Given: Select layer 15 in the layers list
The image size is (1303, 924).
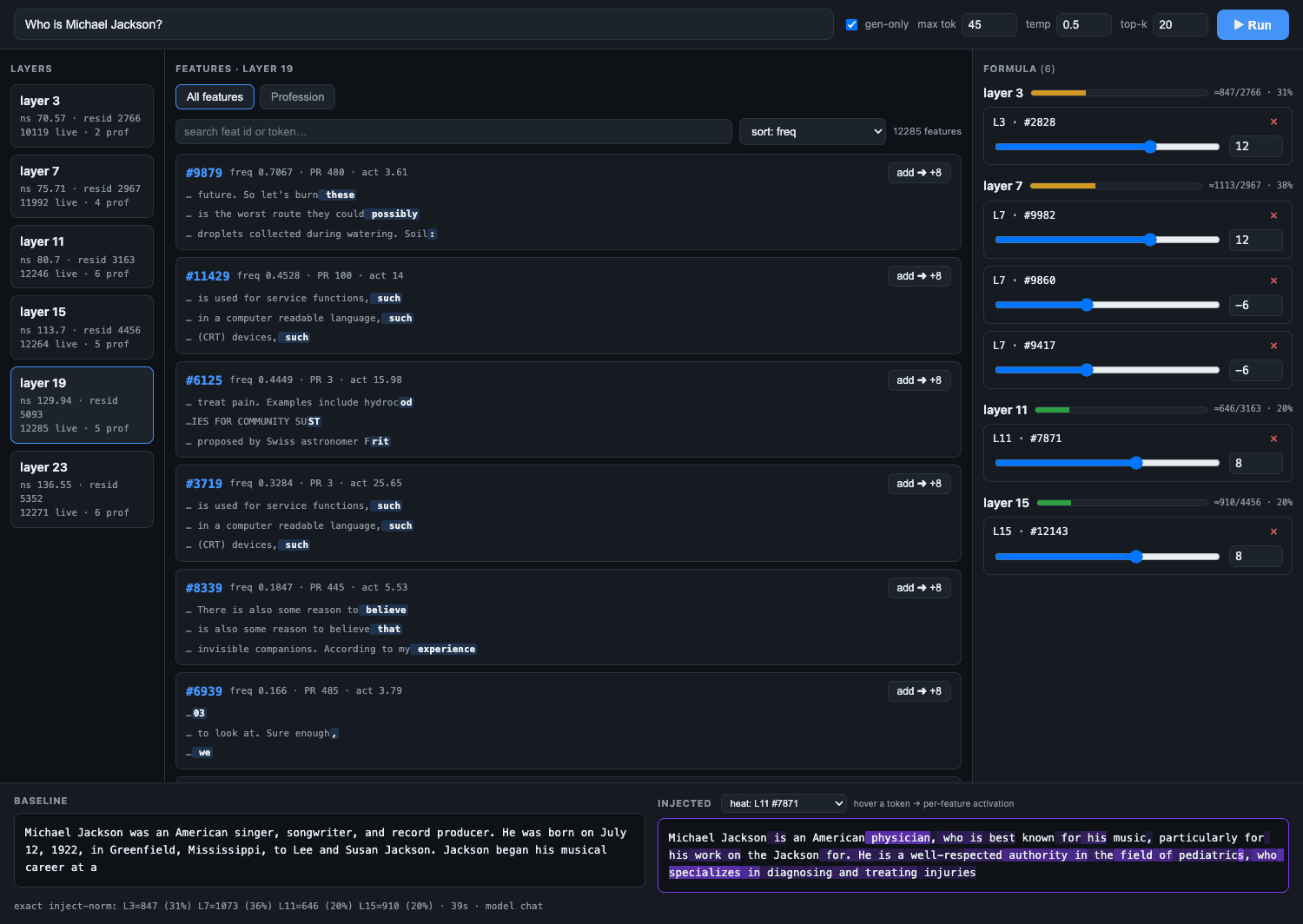Looking at the screenshot, I should pyautogui.click(x=82, y=327).
